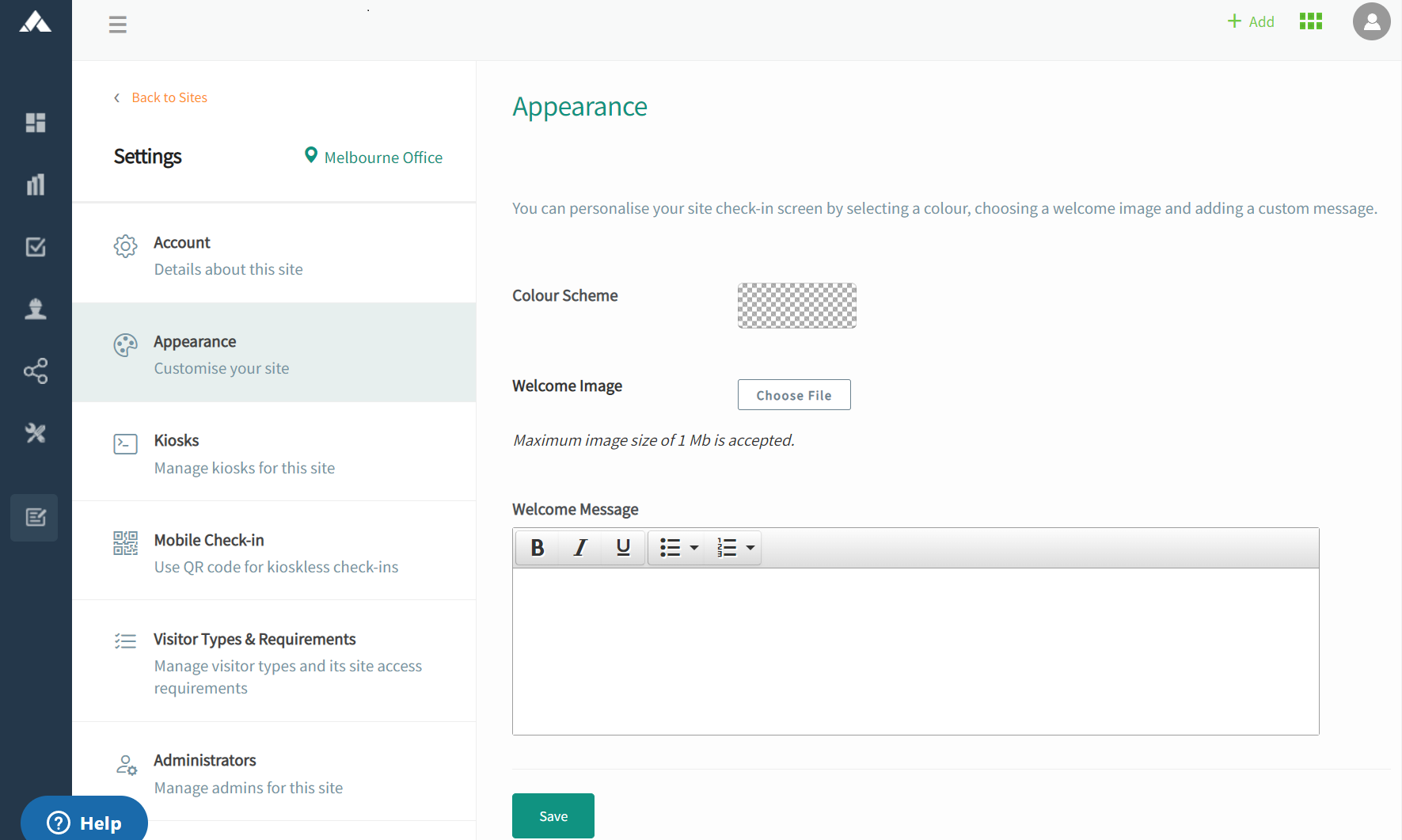This screenshot has height=840, width=1402.
Task: Click the checklist icon in sidebar
Action: pyautogui.click(x=36, y=247)
